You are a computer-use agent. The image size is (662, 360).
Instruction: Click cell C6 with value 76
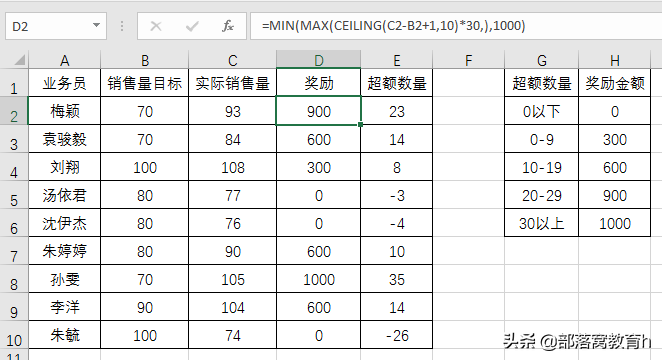coord(233,223)
